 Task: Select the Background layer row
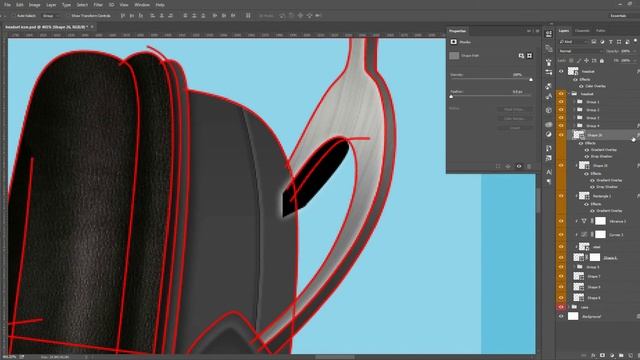tap(598, 316)
